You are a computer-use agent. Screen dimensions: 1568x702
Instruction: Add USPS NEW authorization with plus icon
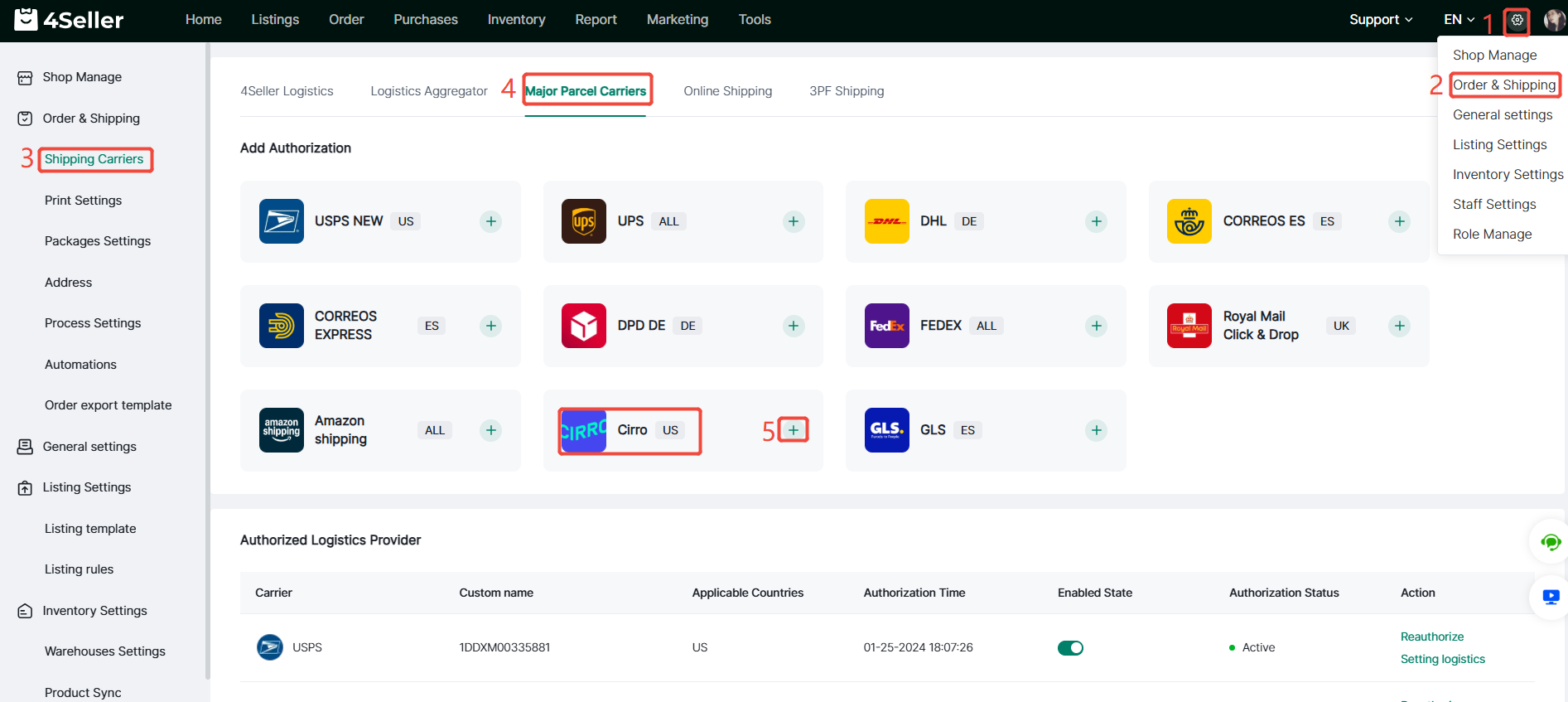click(x=491, y=221)
